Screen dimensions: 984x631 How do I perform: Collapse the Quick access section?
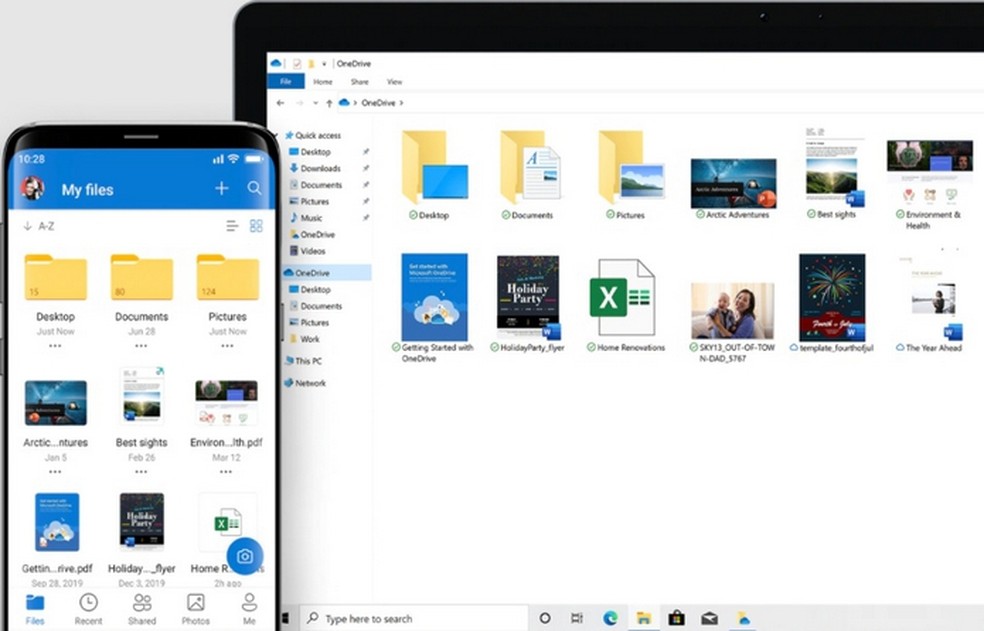click(x=283, y=135)
